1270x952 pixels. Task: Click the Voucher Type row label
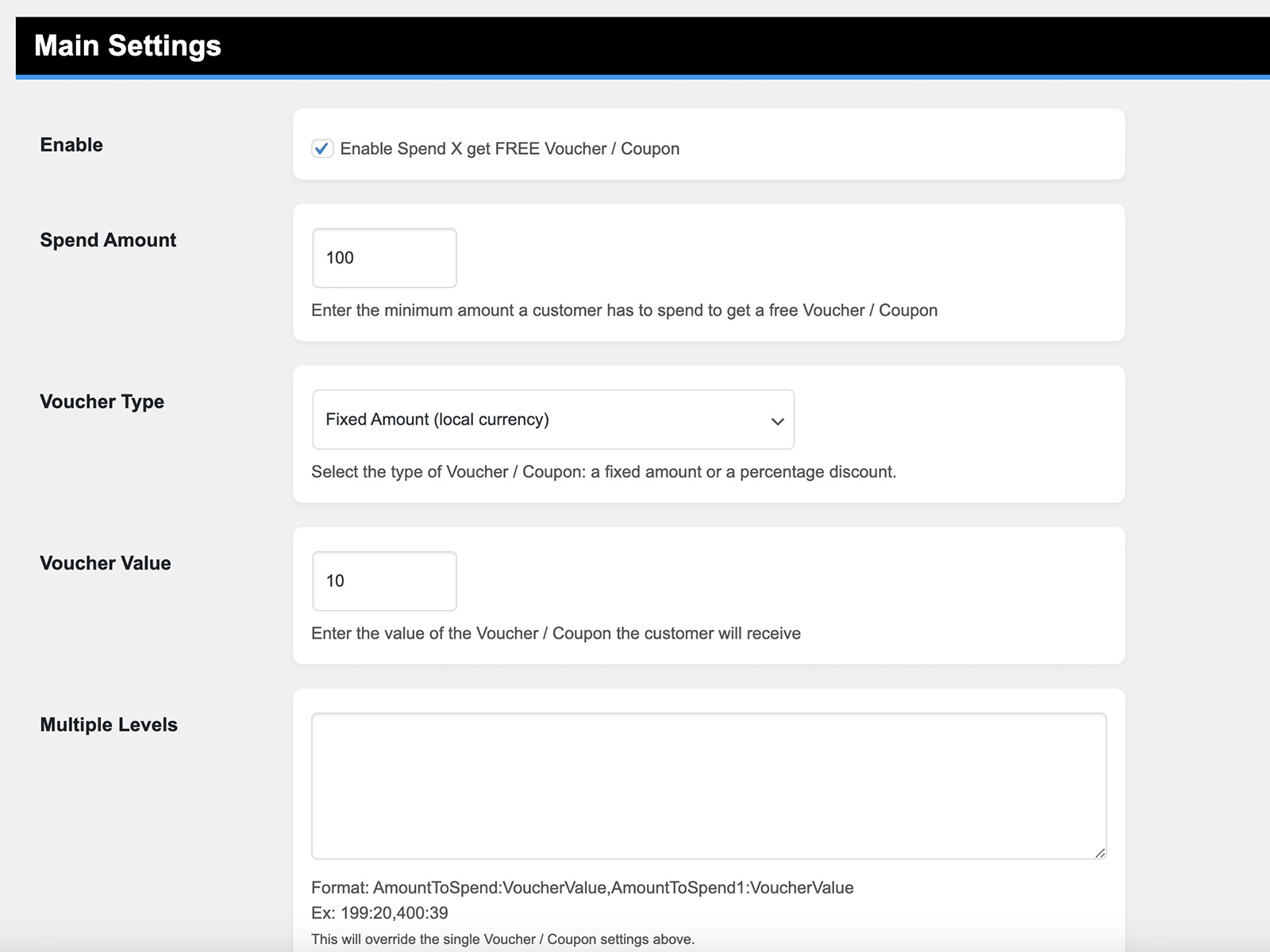(x=102, y=402)
